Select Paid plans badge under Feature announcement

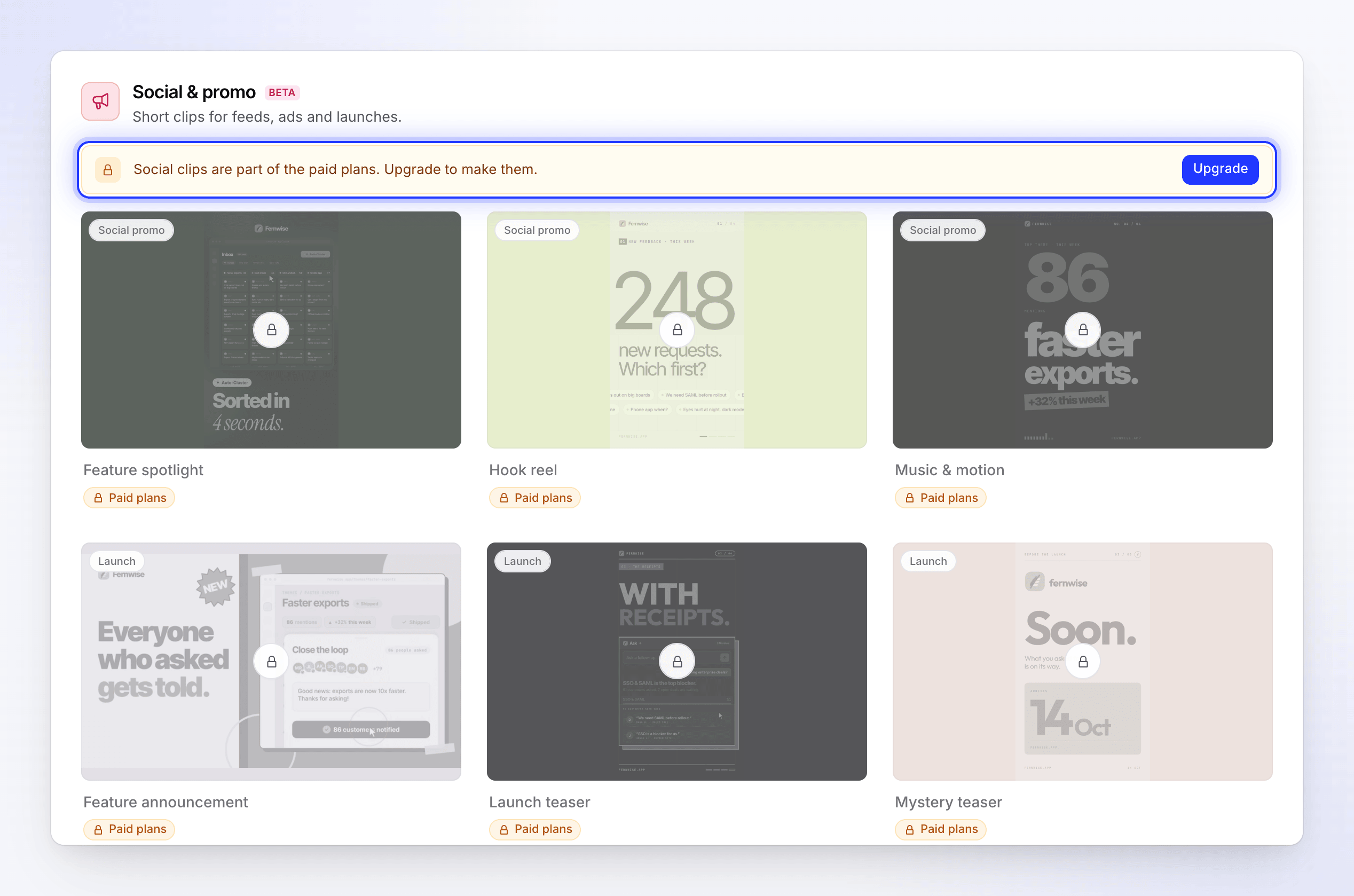[x=129, y=829]
